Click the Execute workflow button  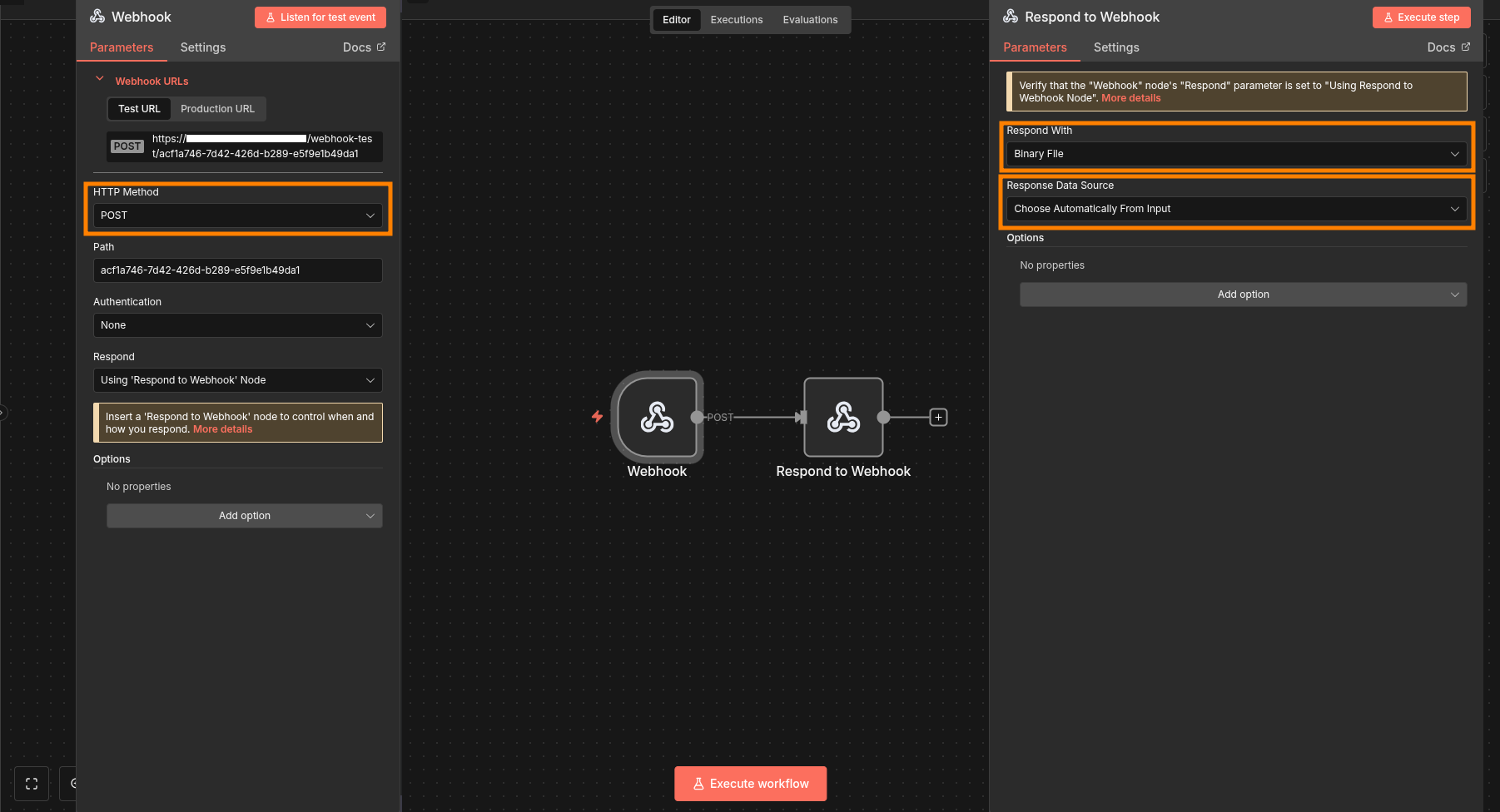750,784
